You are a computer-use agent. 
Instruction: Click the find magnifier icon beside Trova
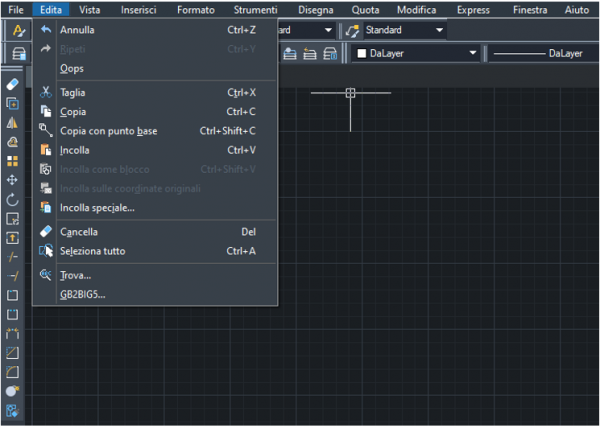tap(46, 275)
